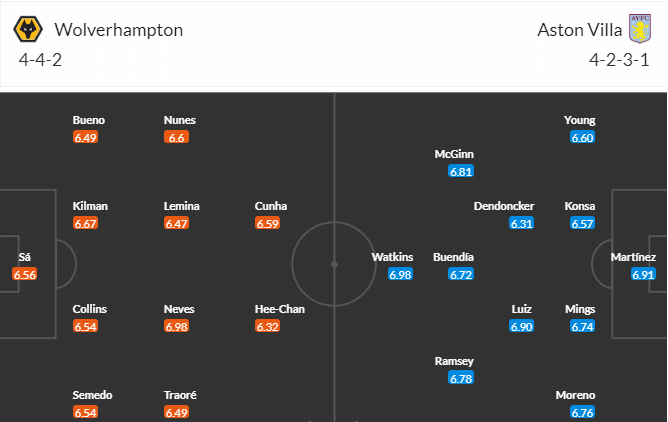Select Watkins' 6.98 rating badge
668x422 pixels.
pyautogui.click(x=400, y=275)
